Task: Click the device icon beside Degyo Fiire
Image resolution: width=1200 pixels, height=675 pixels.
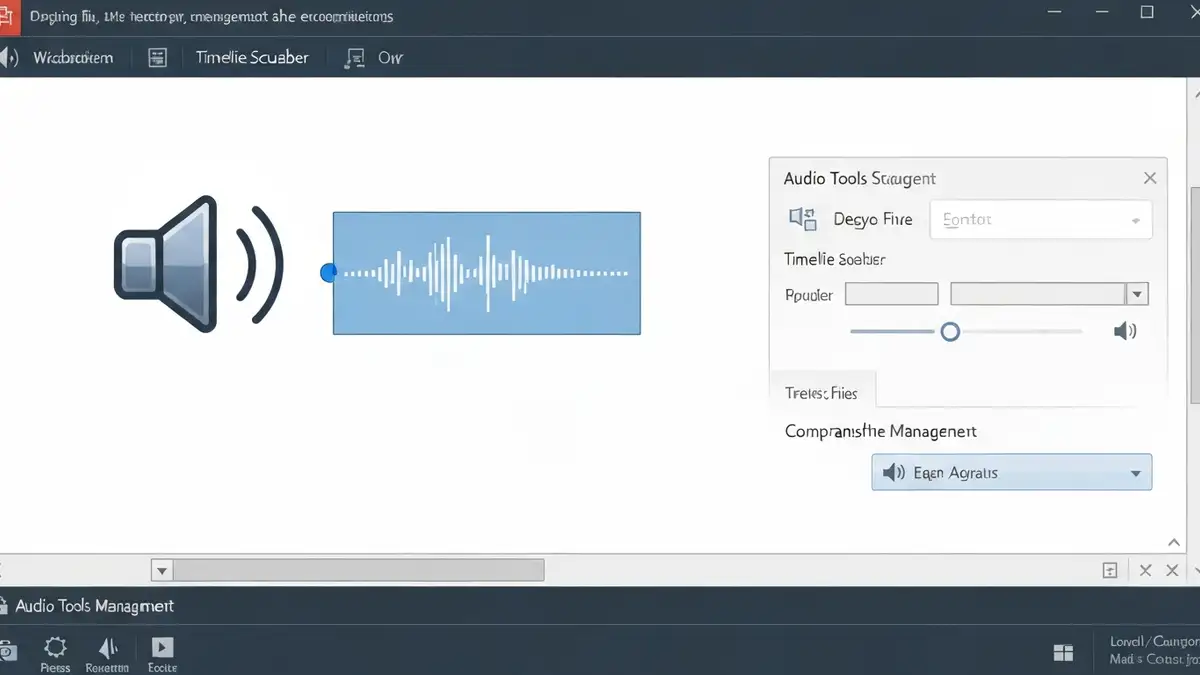Action: coord(802,219)
